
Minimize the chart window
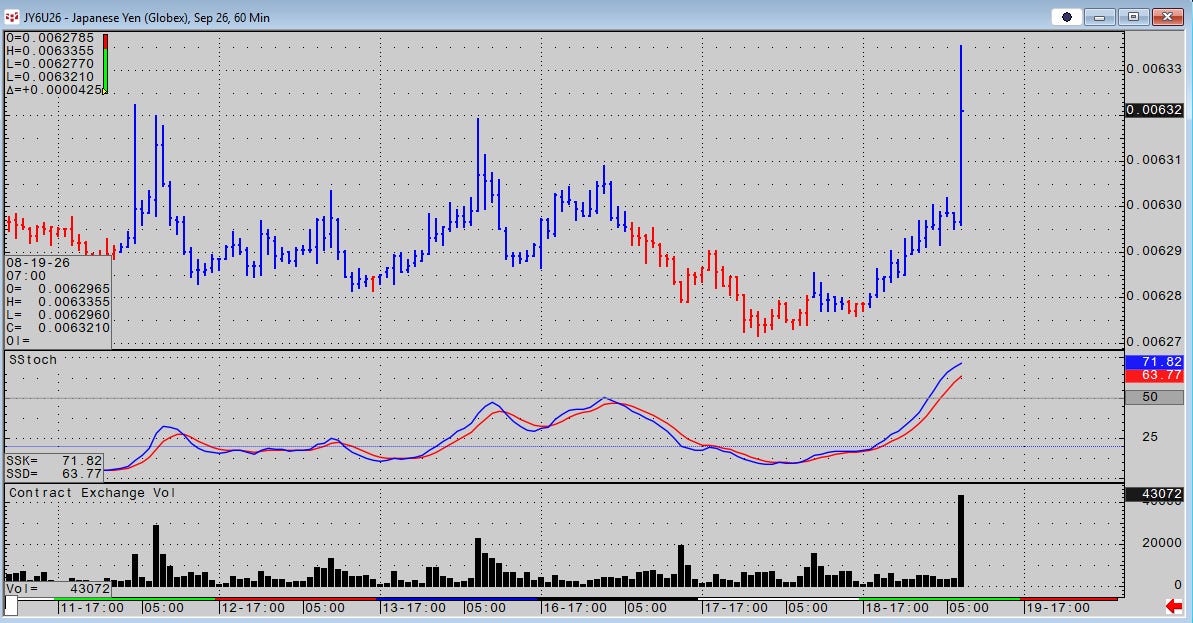tap(1099, 17)
